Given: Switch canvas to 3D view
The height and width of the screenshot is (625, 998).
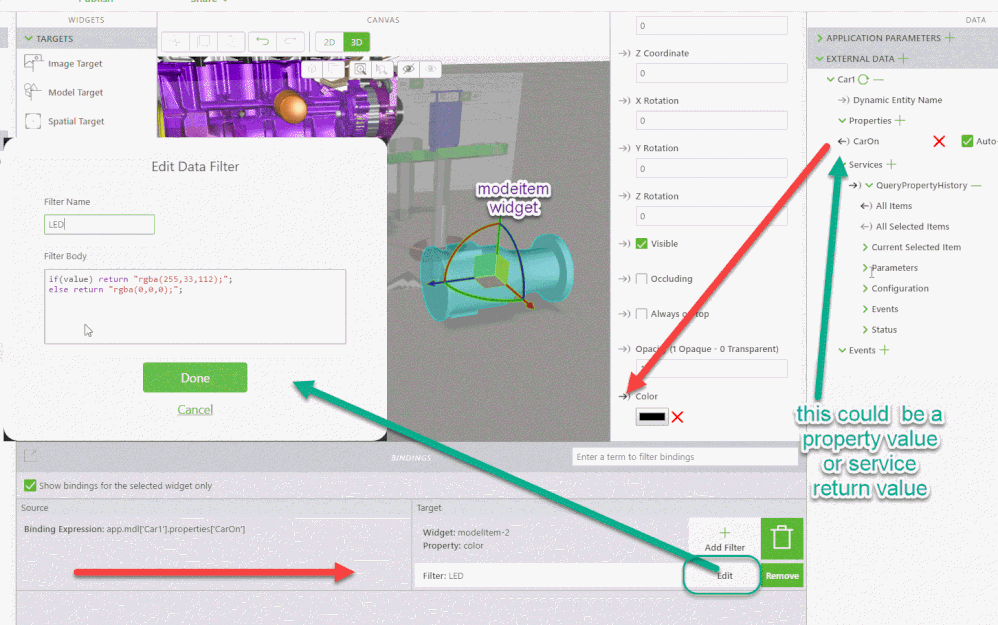Looking at the screenshot, I should (356, 42).
